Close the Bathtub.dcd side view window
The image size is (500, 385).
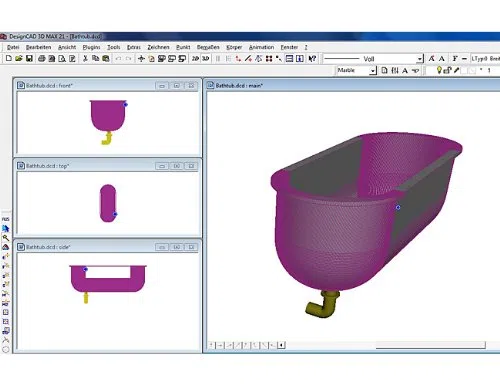[x=191, y=247]
